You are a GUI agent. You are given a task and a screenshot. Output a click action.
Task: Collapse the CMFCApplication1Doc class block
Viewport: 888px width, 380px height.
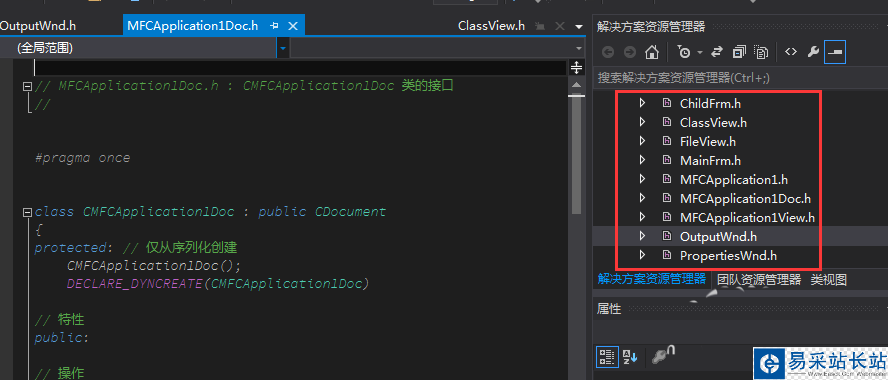coord(27,212)
